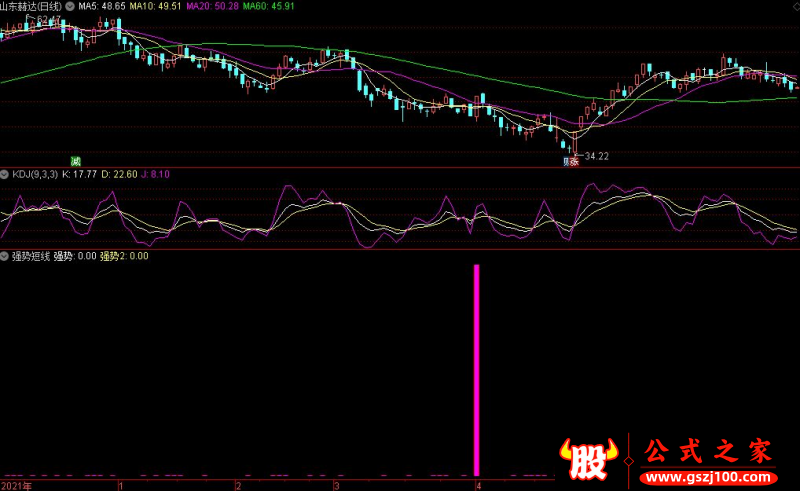Select the MA10: 49.51 label
800x491 pixels.
155,7
